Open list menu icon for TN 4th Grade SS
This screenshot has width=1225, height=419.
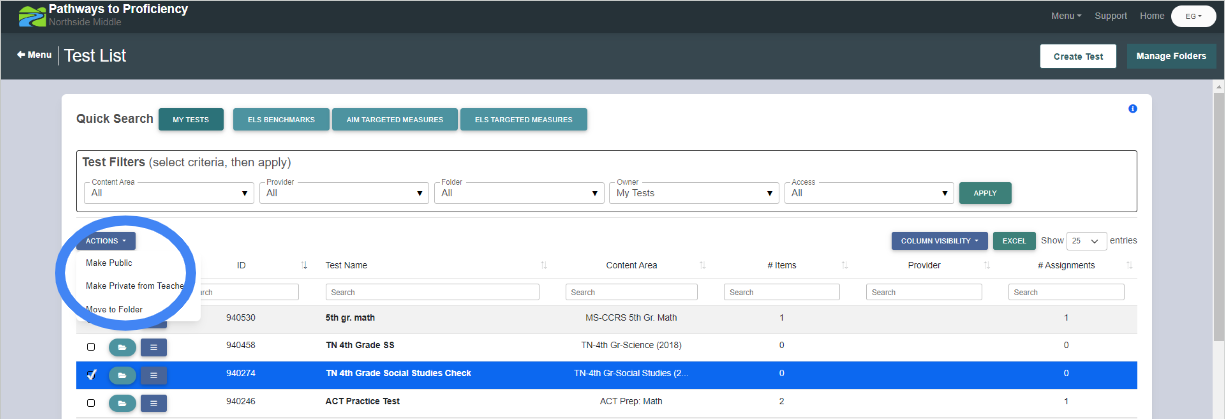point(154,346)
